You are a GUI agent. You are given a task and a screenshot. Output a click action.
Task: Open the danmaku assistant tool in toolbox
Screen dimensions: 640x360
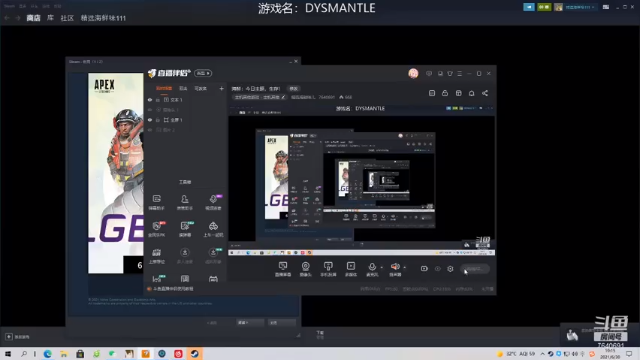[x=156, y=202]
